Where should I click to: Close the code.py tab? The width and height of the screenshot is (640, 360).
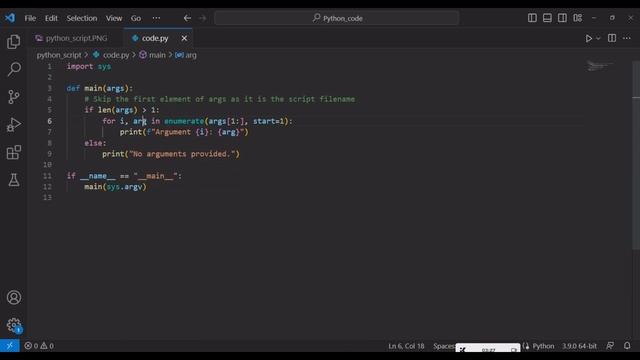[184, 38]
